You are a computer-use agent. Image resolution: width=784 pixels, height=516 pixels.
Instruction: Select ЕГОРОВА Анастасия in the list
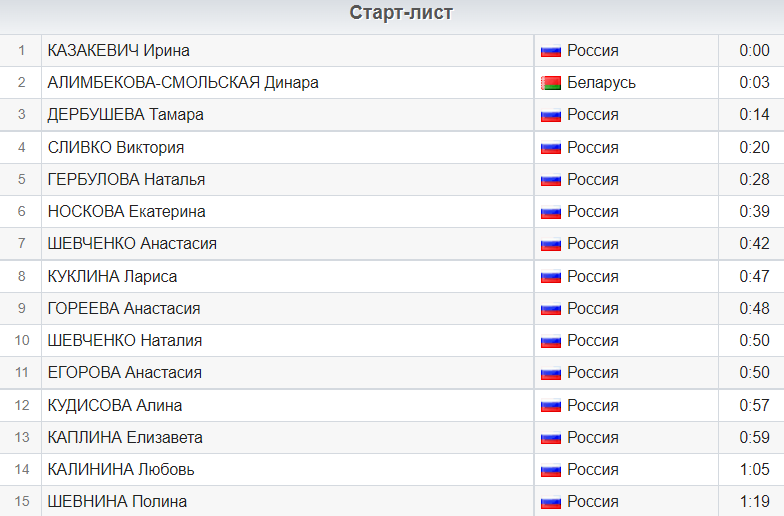(x=125, y=373)
